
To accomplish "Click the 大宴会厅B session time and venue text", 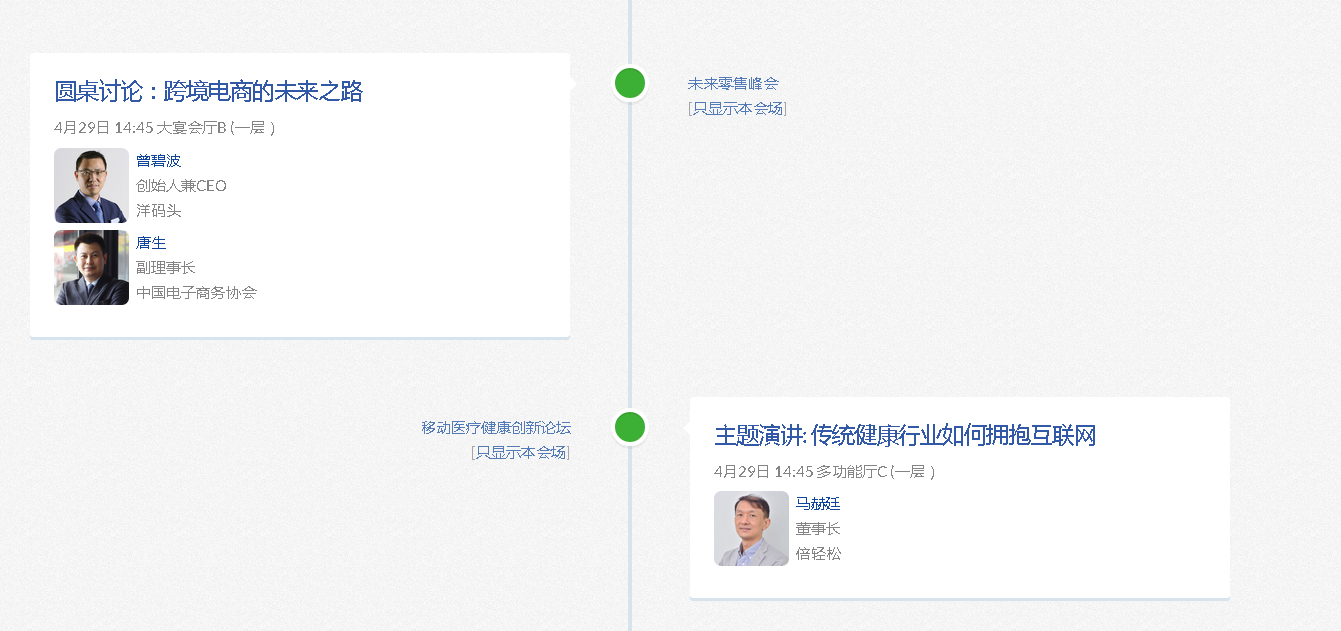I will [165, 128].
